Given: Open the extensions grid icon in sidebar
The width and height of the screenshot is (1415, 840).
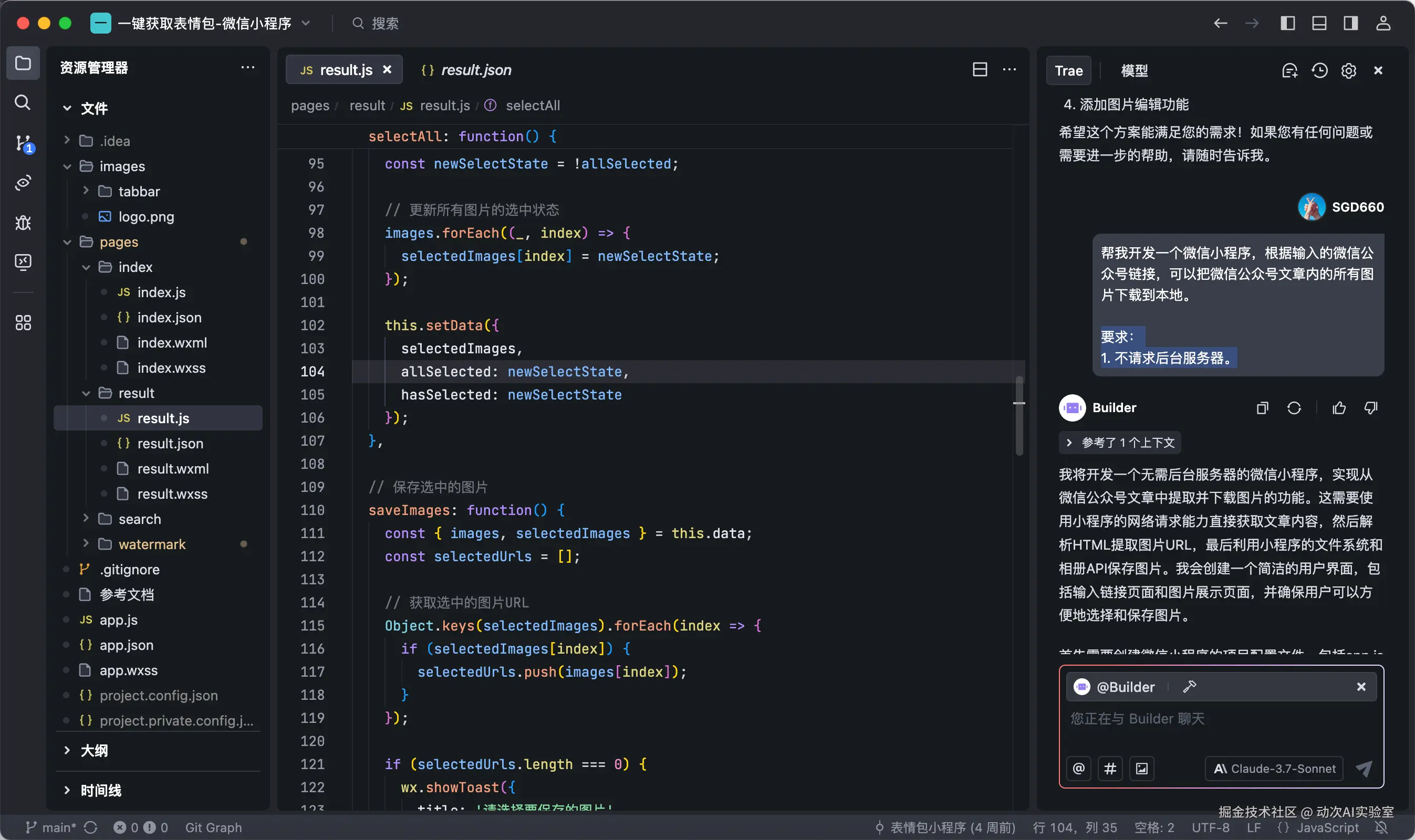Looking at the screenshot, I should pyautogui.click(x=23, y=323).
